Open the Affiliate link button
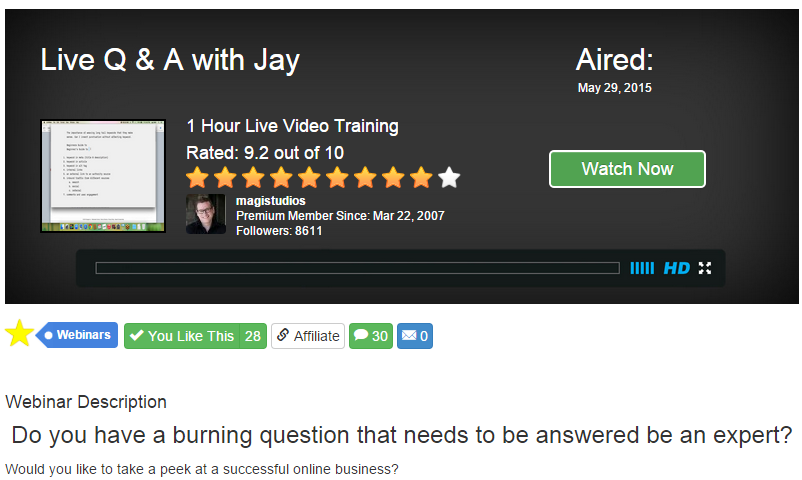 point(308,336)
